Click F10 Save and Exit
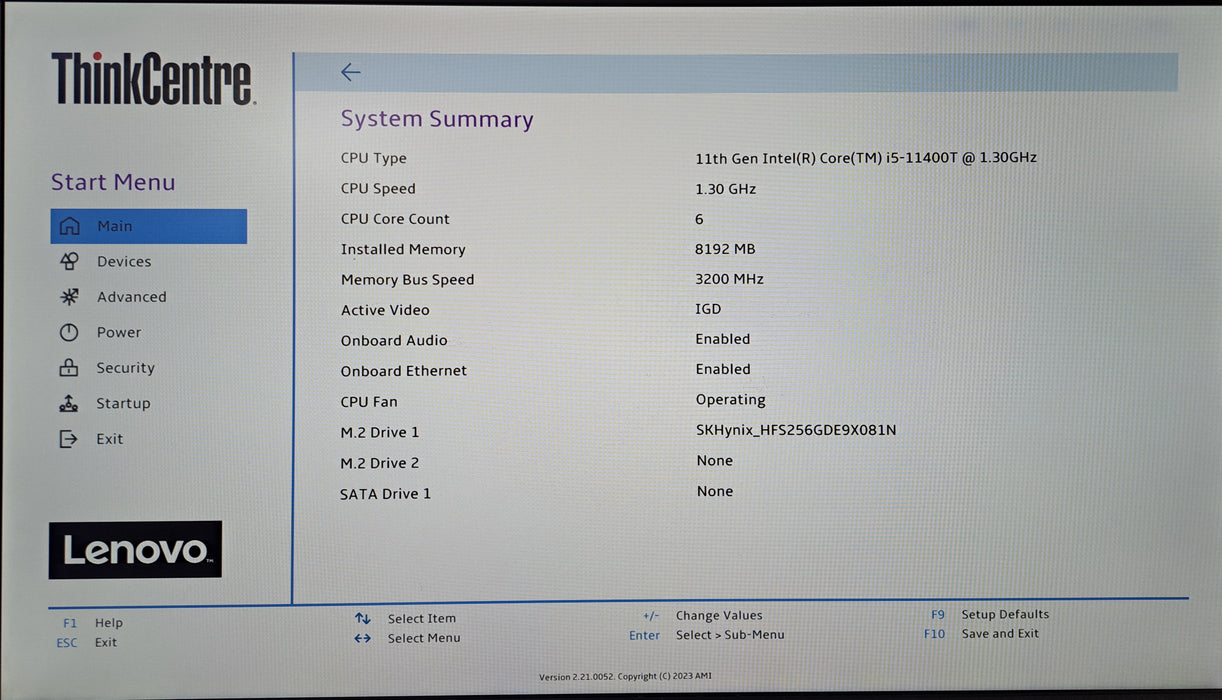 [982, 634]
